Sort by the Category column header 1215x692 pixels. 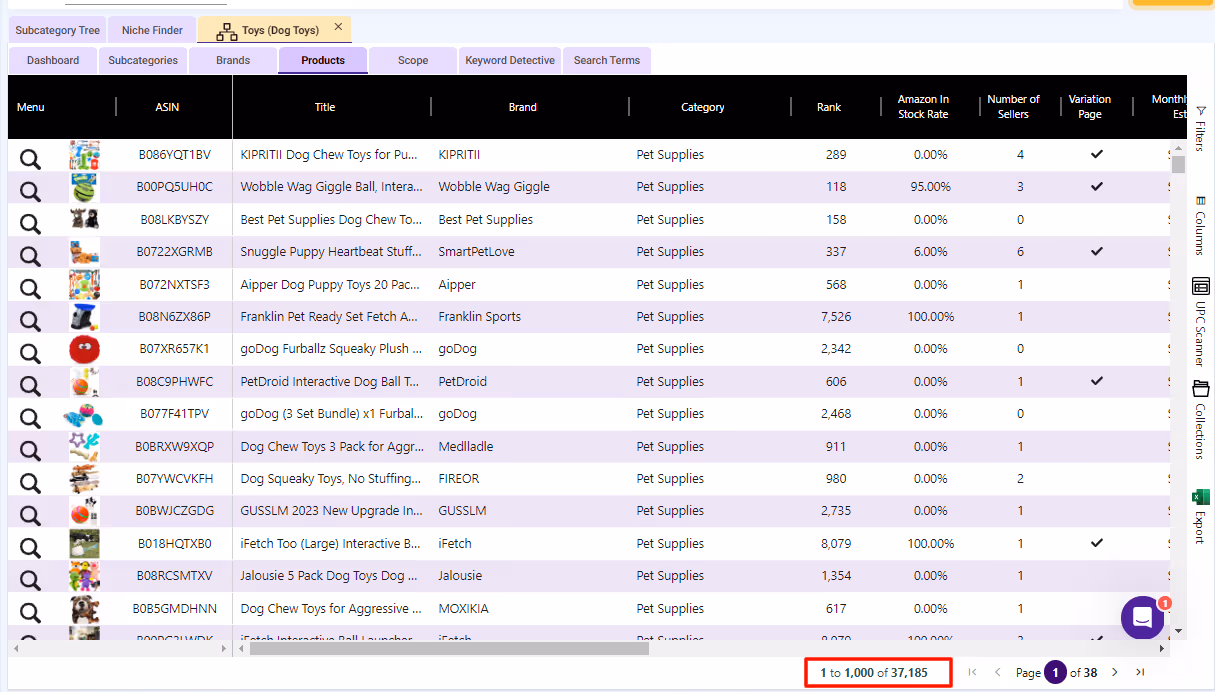[x=702, y=107]
